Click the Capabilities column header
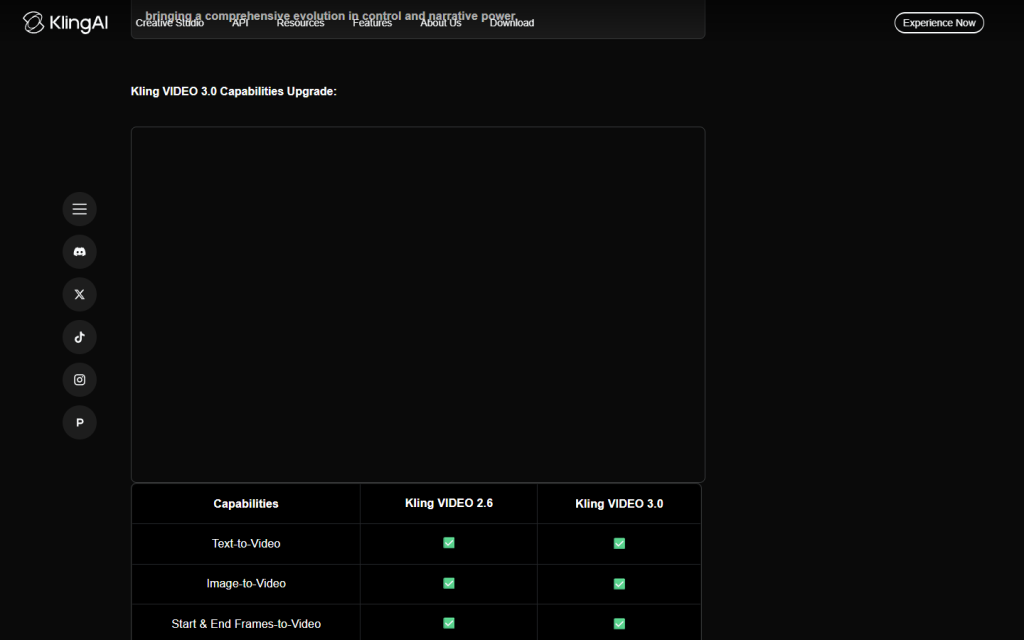 pyautogui.click(x=246, y=504)
